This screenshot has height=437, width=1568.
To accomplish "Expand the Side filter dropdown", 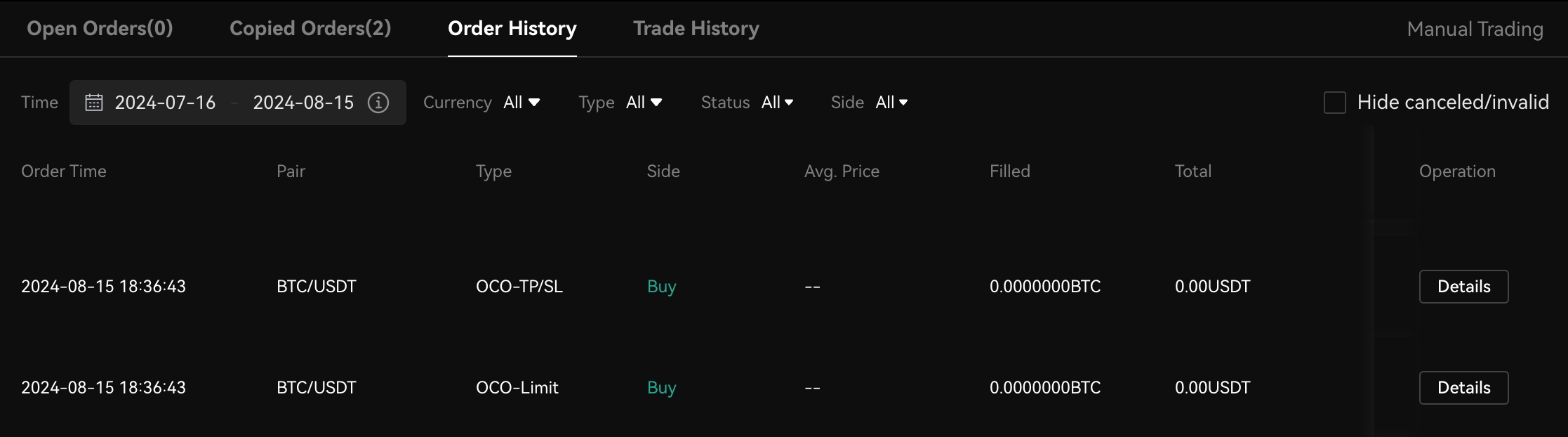I will pos(891,103).
